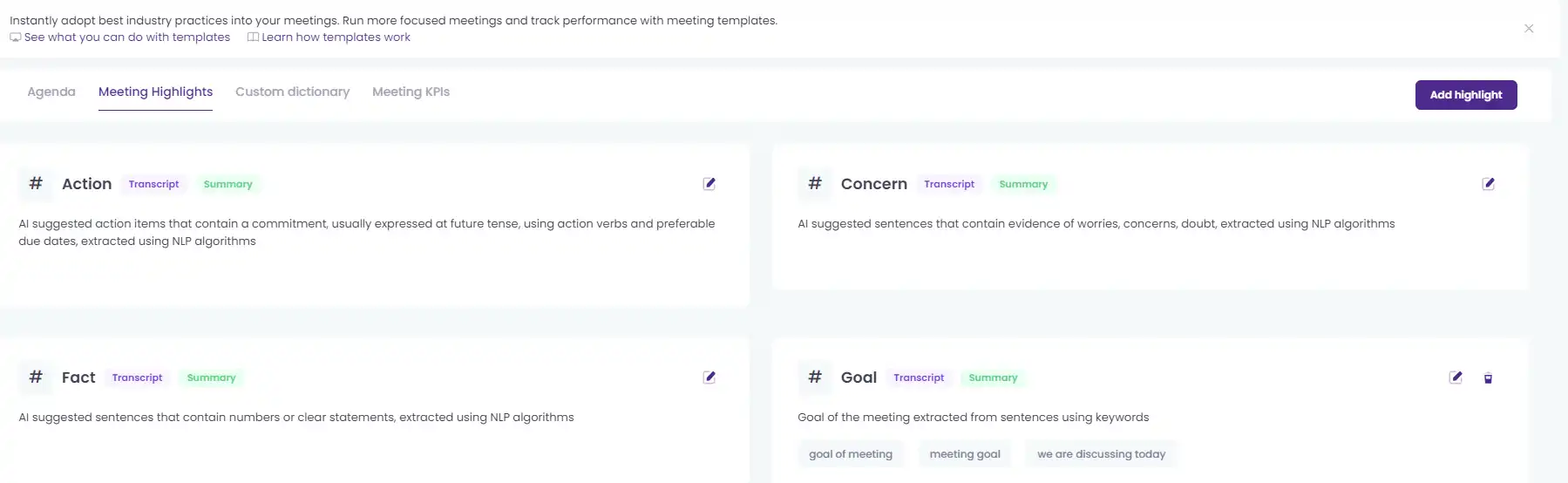Click the Summary tag on Concern

click(1023, 184)
